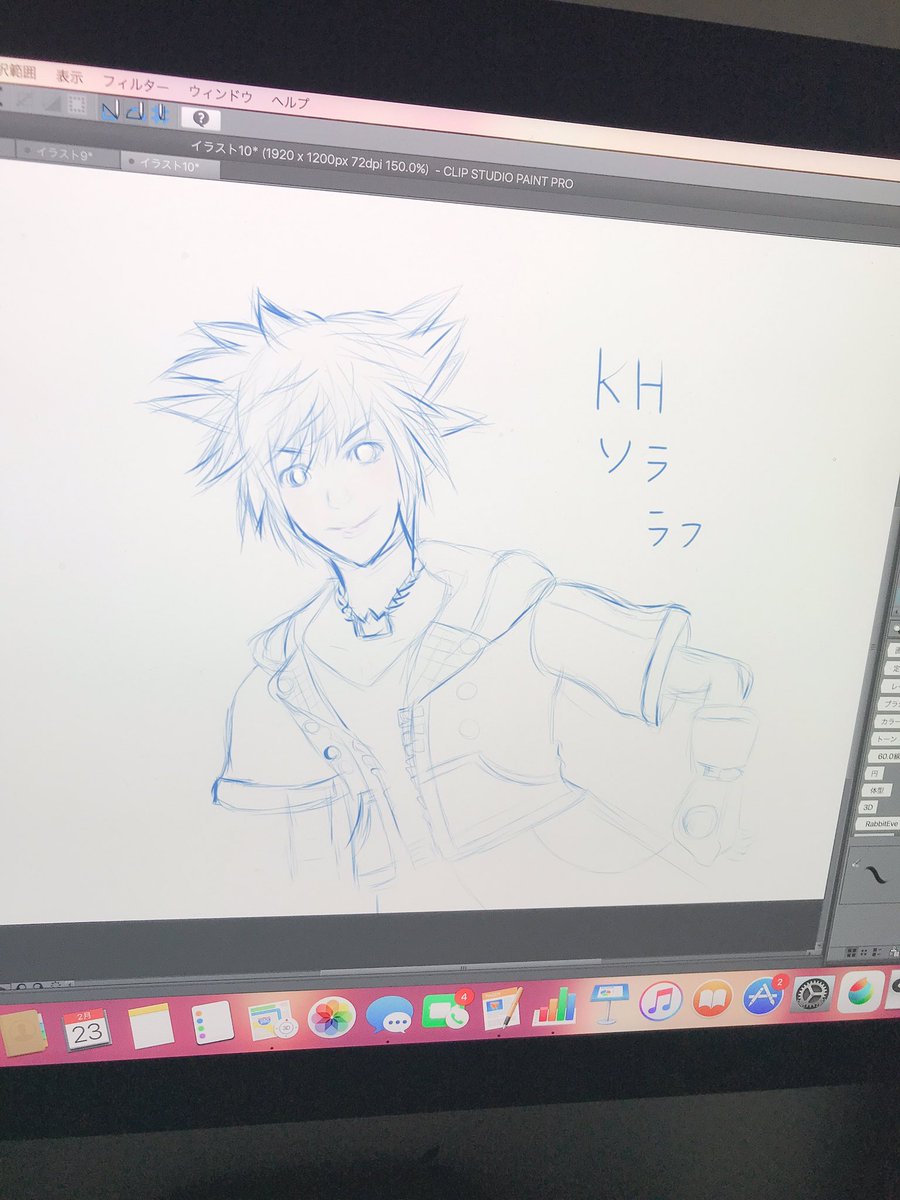Open FaceTime with the 4 badge
Viewport: 900px width, 1200px height.
coord(446,1011)
